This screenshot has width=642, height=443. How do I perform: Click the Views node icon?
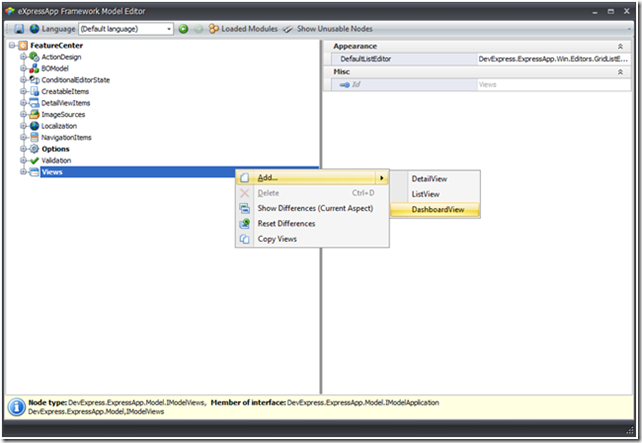pyautogui.click(x=34, y=172)
